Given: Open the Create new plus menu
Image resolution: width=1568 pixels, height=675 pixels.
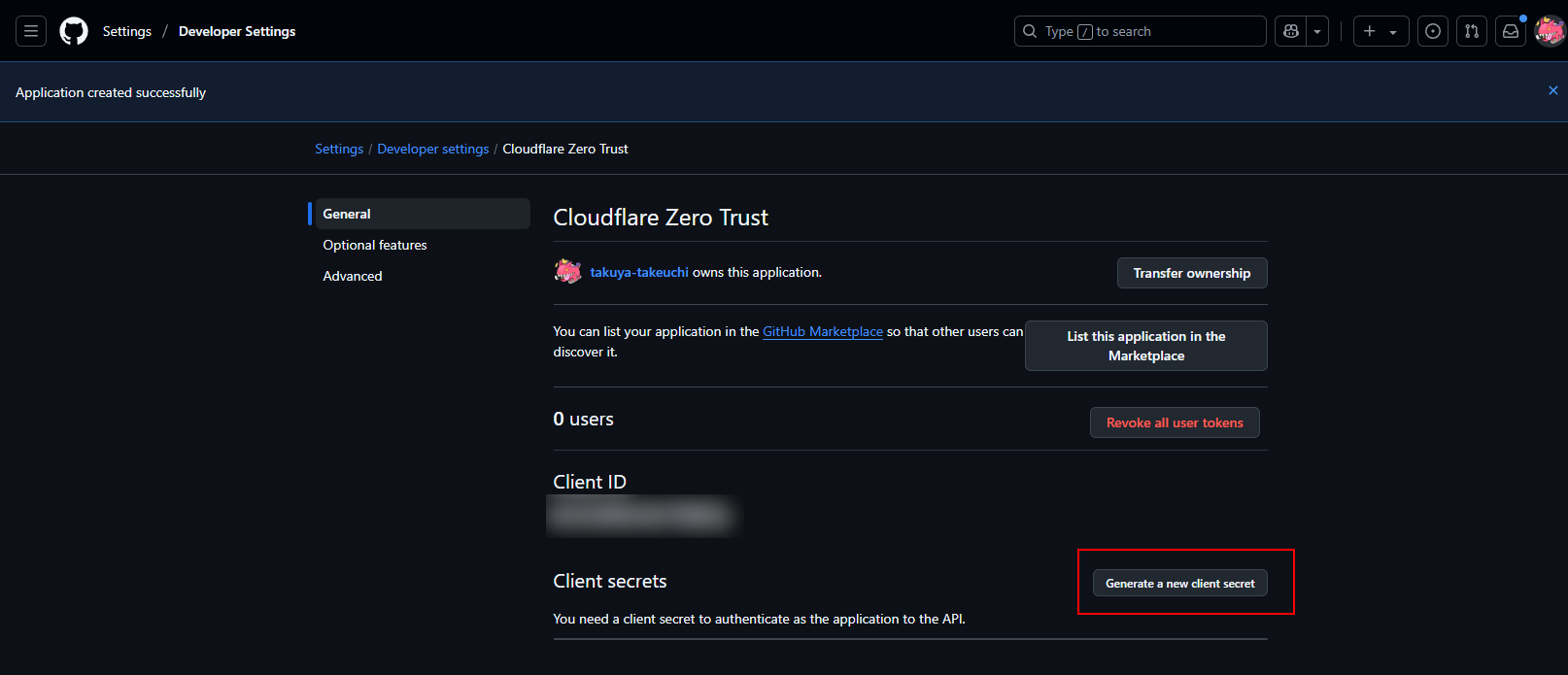Looking at the screenshot, I should click(x=1381, y=31).
